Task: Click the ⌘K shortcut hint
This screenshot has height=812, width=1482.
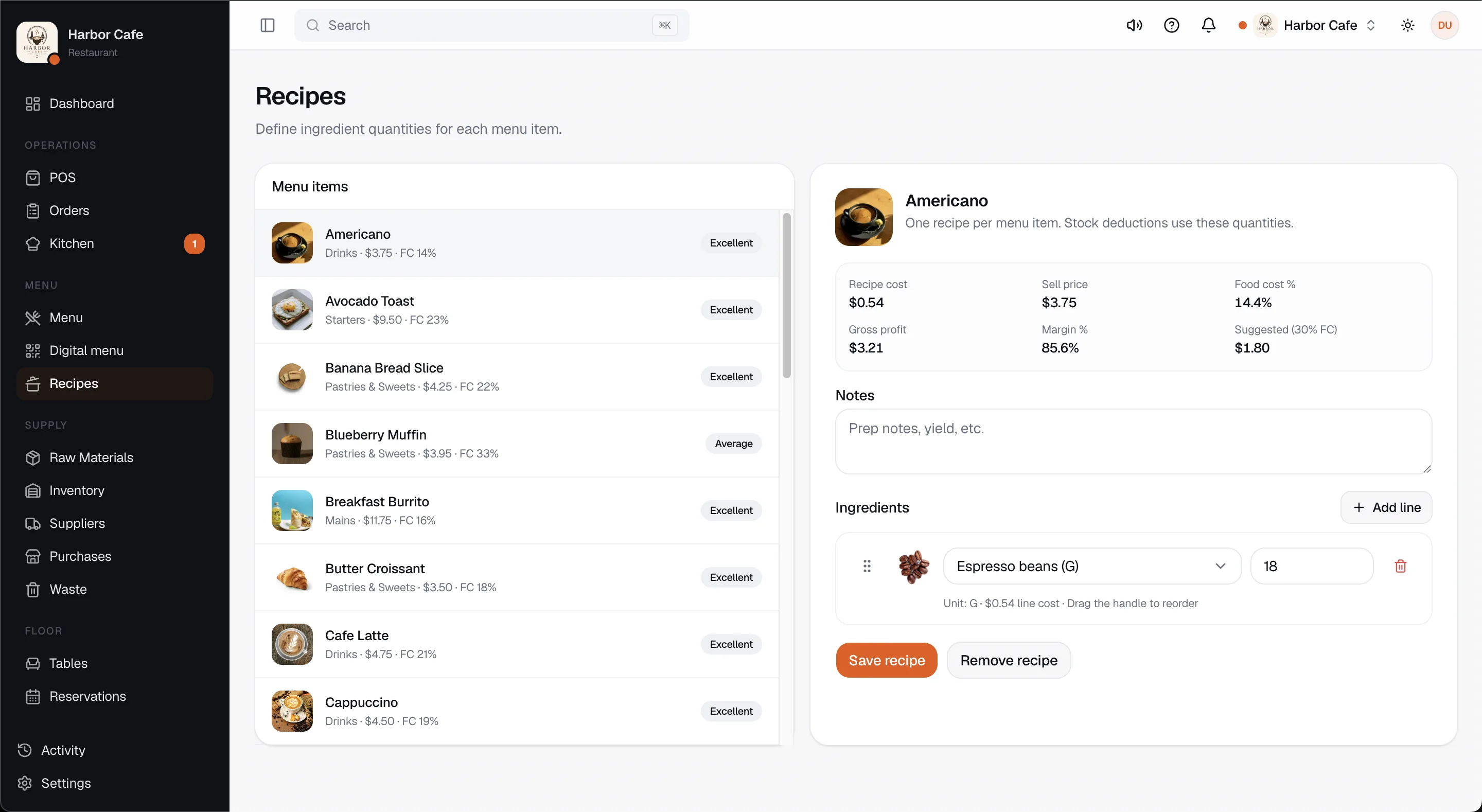Action: [x=664, y=25]
